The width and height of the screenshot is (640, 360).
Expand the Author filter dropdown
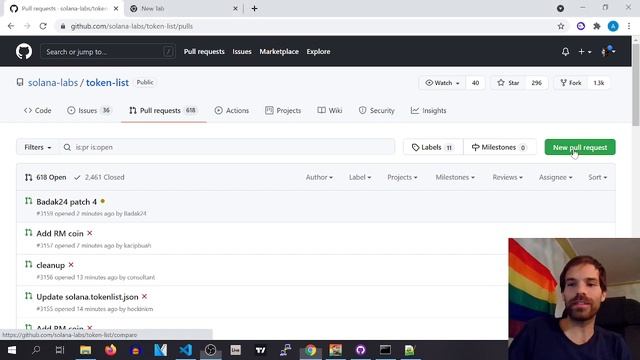click(x=319, y=178)
